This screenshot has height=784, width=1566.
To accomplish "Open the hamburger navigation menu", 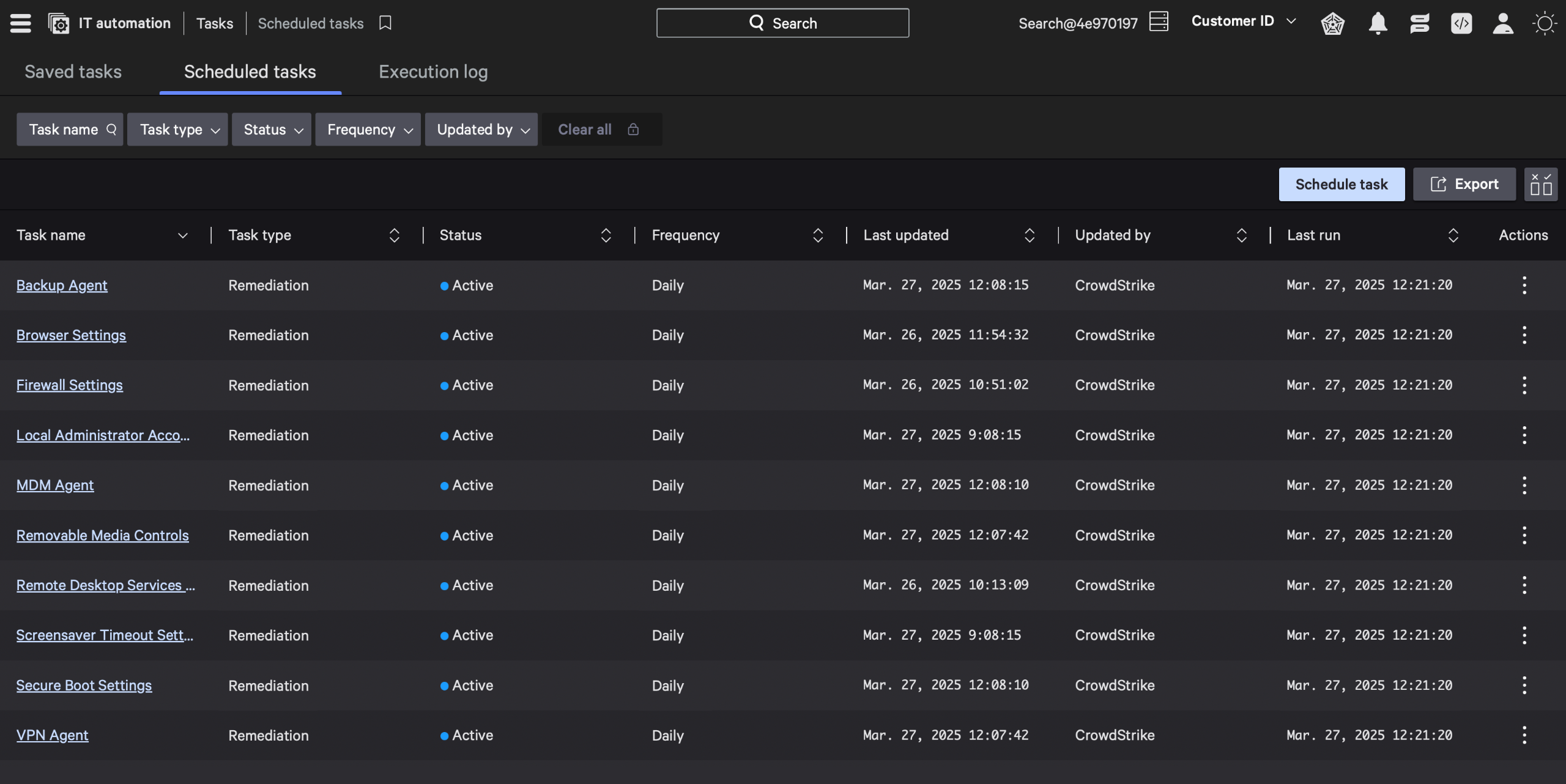I will point(20,23).
